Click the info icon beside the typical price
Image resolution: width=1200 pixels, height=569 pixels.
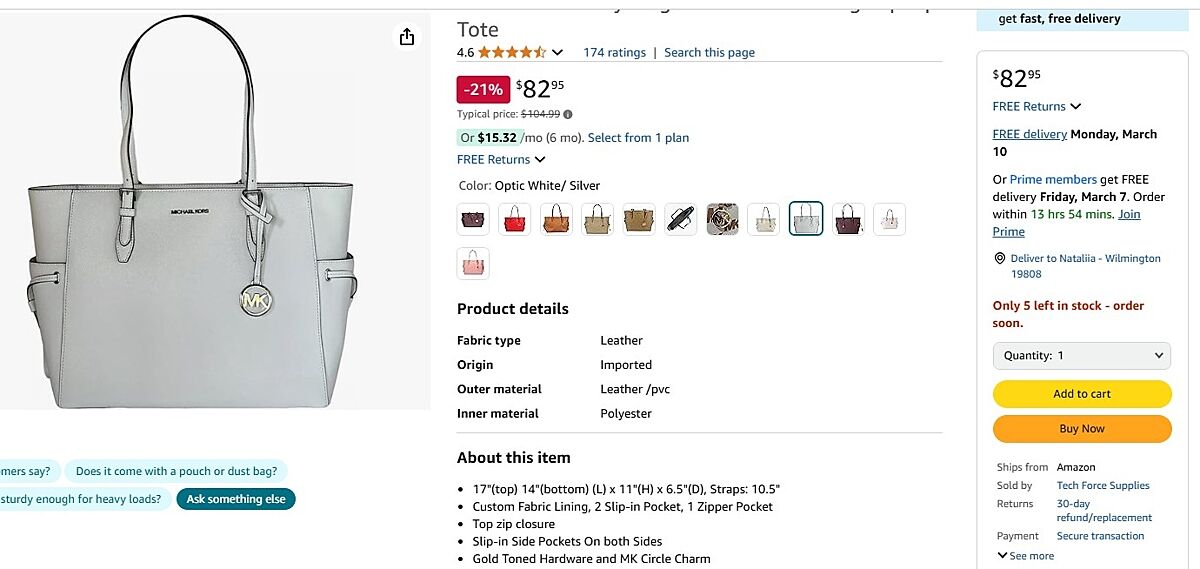pos(568,115)
